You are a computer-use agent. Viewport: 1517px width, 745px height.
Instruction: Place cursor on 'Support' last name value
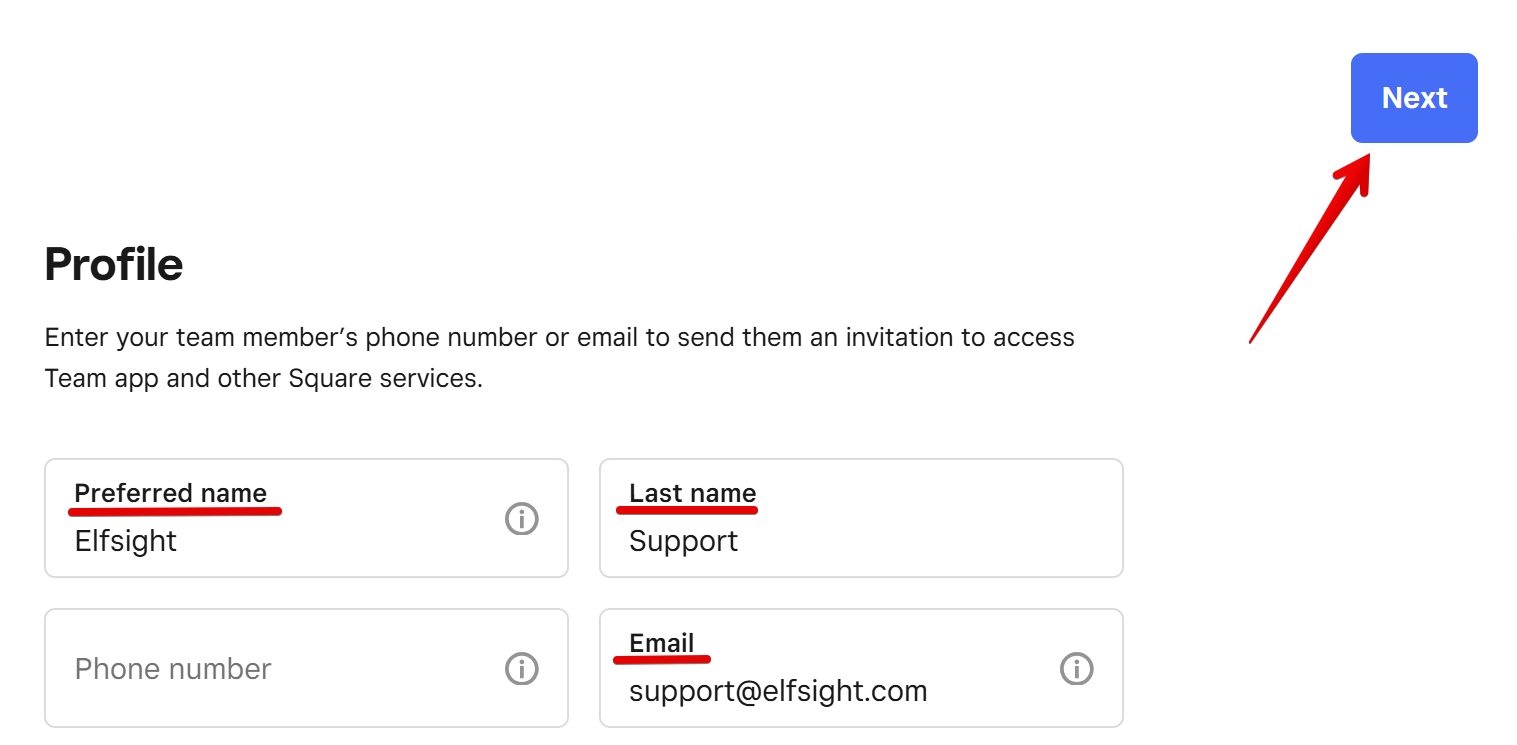click(684, 541)
